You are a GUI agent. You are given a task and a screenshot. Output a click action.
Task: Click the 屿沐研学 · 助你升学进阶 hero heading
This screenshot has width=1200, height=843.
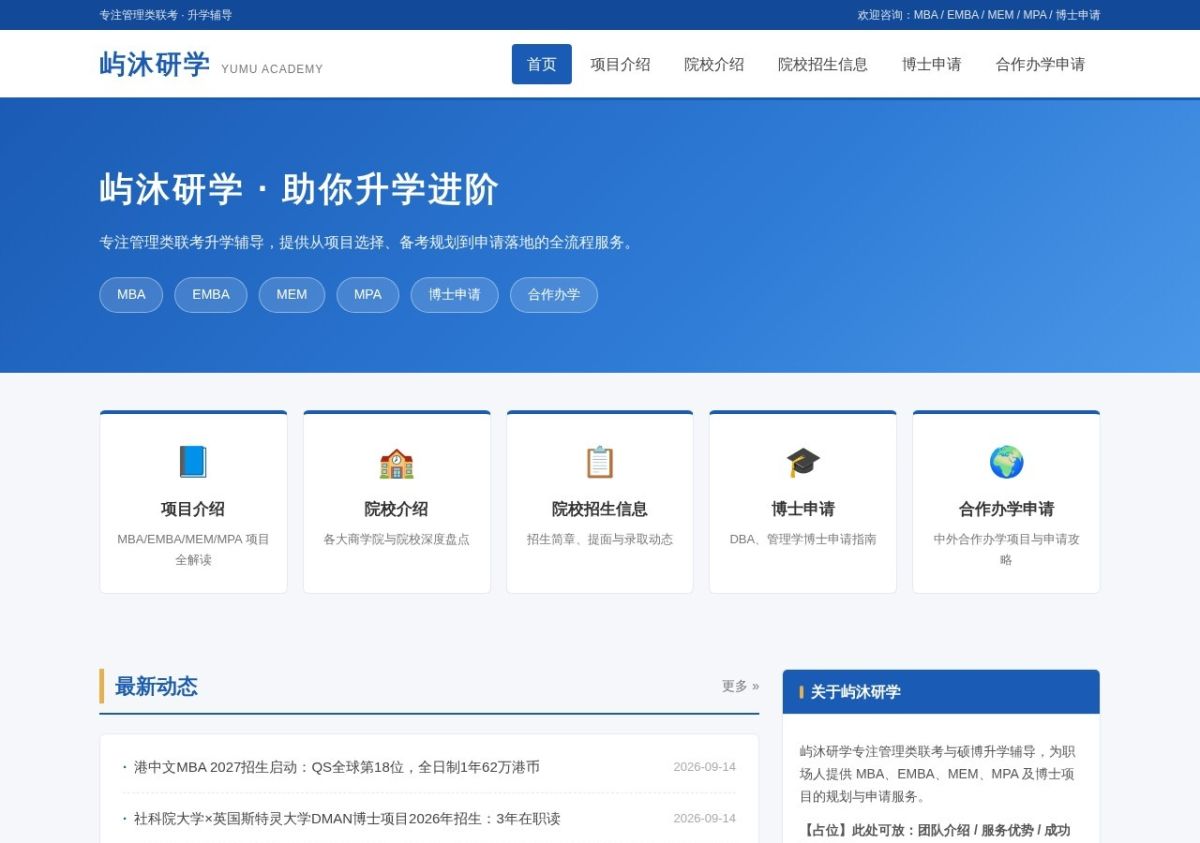(299, 189)
